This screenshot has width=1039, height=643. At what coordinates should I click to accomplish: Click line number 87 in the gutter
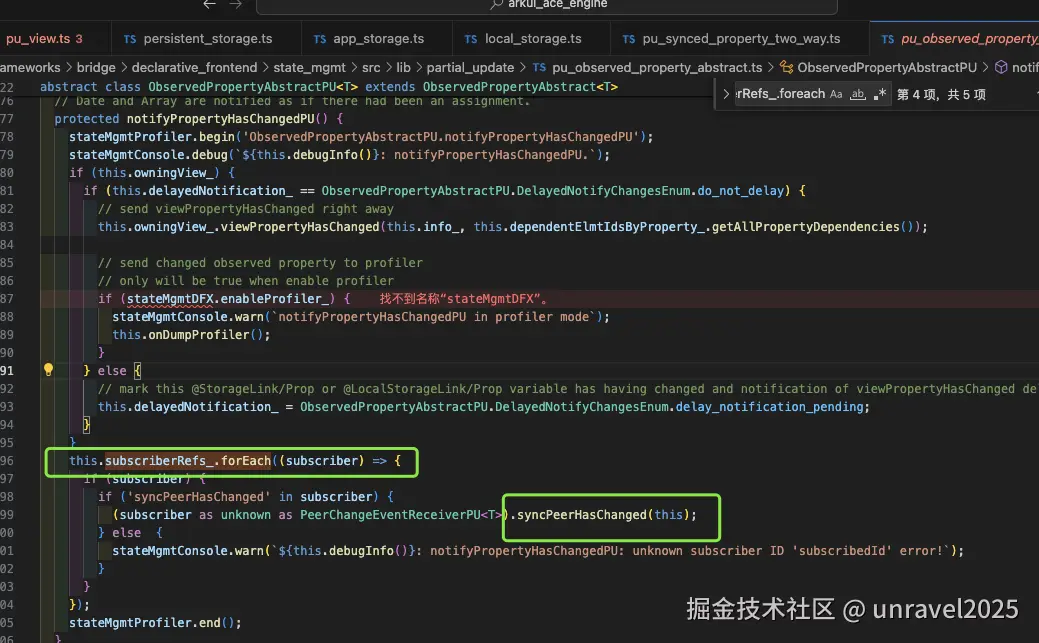click(7, 299)
